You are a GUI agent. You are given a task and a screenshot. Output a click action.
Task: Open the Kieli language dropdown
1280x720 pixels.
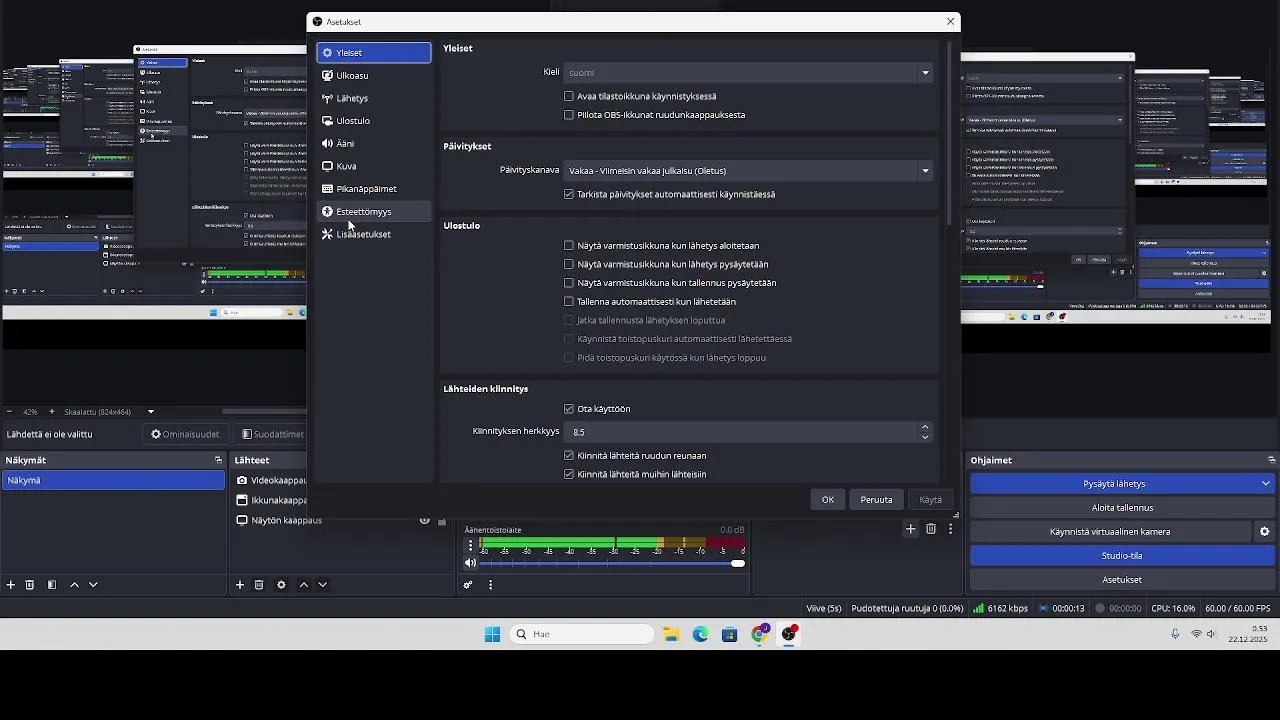[748, 72]
